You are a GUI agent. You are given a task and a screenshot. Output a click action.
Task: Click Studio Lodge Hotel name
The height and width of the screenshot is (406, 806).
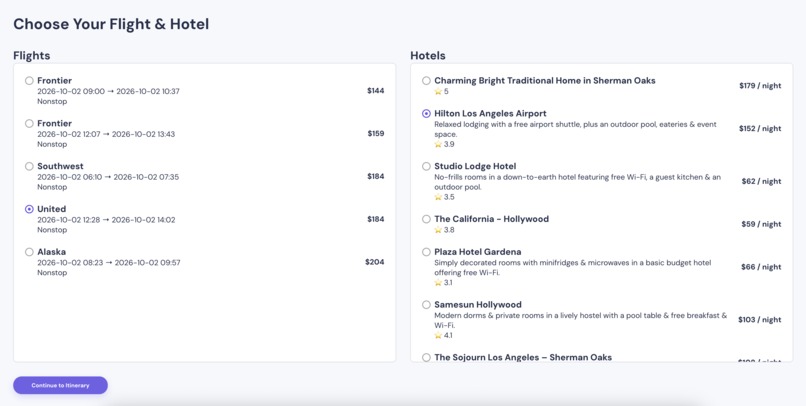tap(475, 166)
